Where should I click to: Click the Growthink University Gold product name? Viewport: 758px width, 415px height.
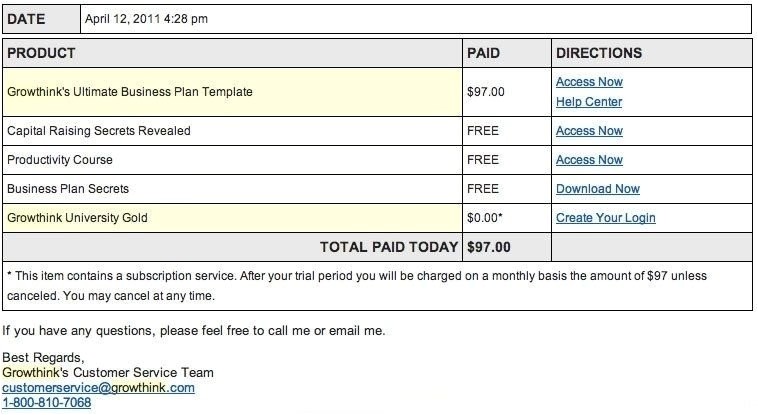coord(78,218)
